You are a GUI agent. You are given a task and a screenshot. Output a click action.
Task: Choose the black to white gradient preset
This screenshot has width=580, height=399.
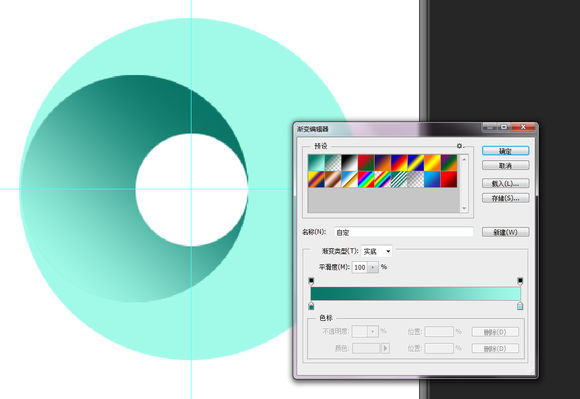(x=349, y=163)
